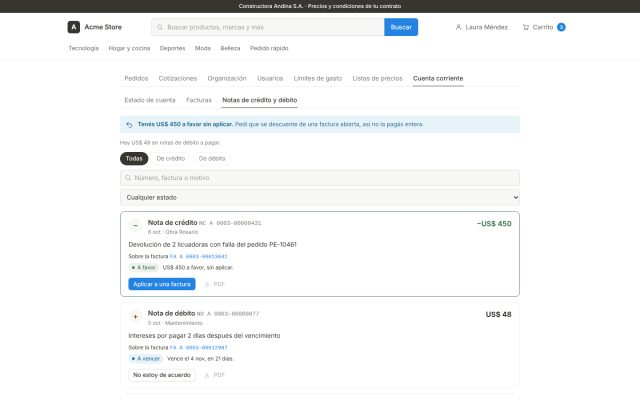Click the −US$ 450 amount

point(494,224)
